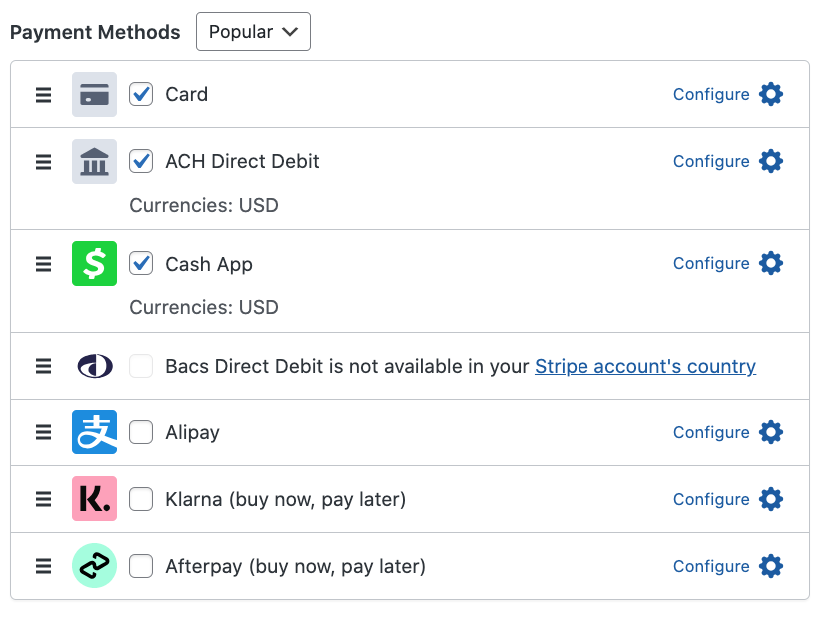The height and width of the screenshot is (619, 823).
Task: Open the Popular payment methods dropdown
Action: tap(253, 32)
